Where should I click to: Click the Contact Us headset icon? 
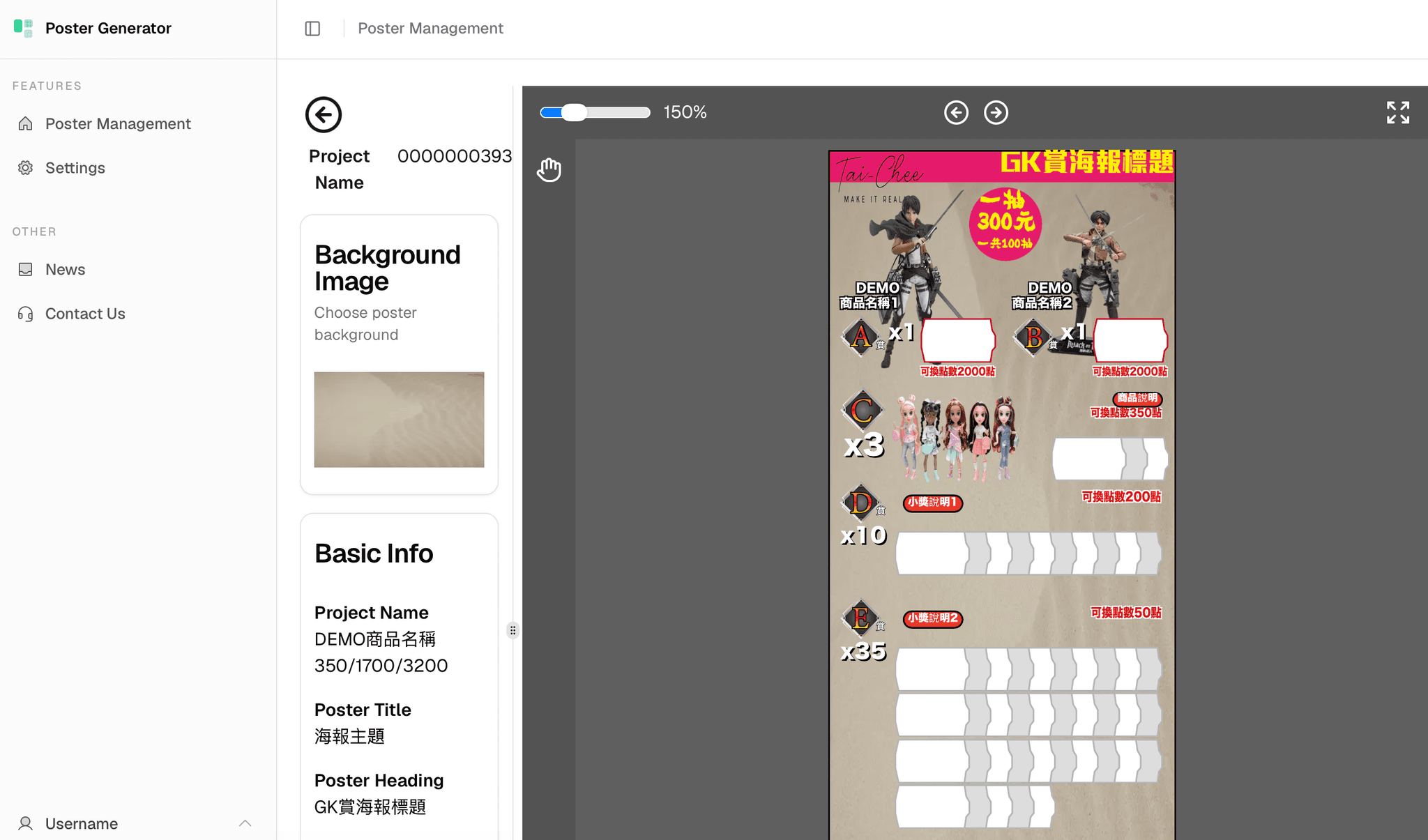coord(26,314)
